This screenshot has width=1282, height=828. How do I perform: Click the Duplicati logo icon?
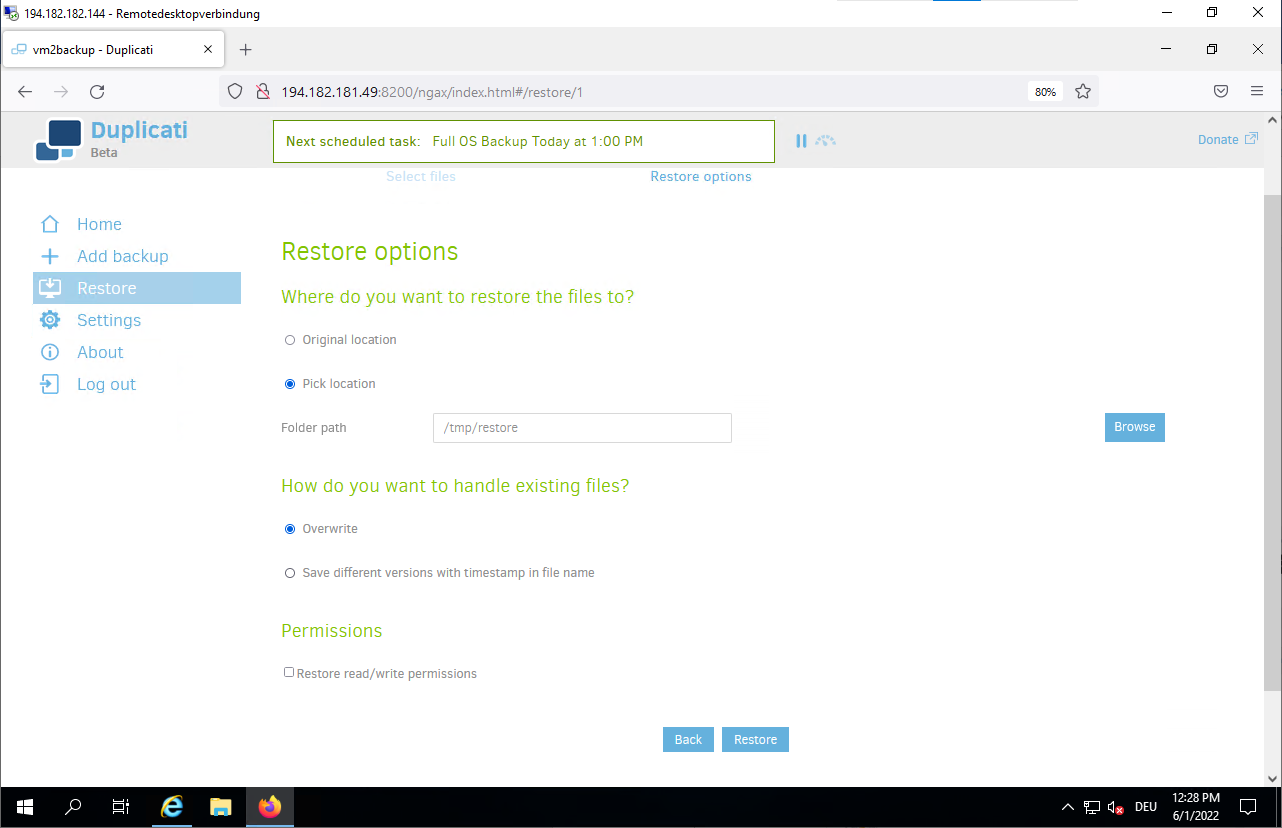[58, 140]
